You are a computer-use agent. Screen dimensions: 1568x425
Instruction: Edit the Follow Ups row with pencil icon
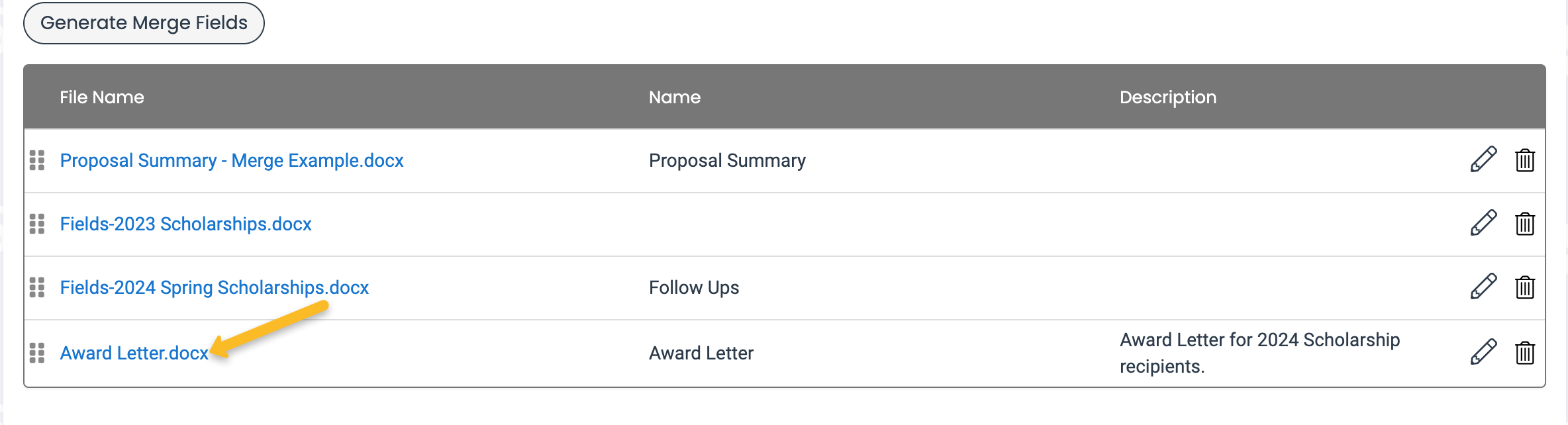tap(1483, 287)
